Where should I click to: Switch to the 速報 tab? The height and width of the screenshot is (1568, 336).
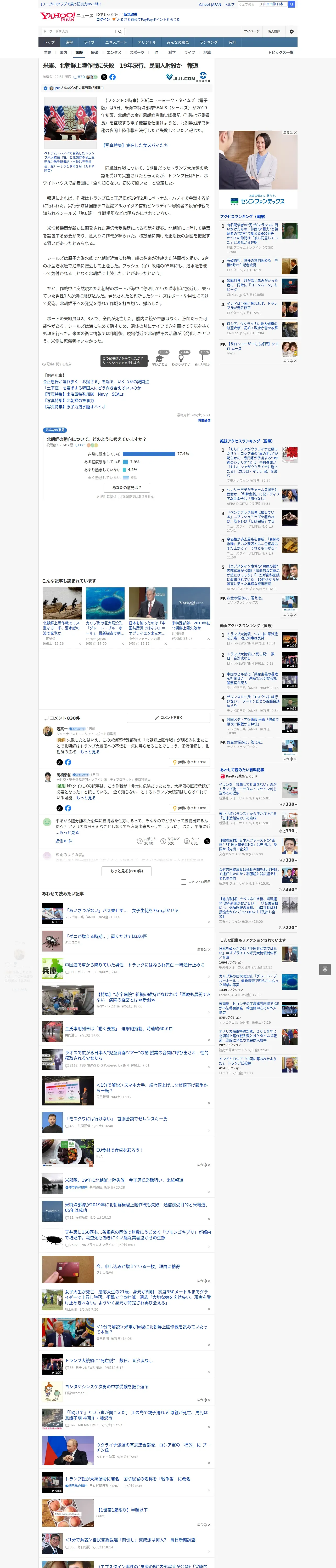point(69,42)
